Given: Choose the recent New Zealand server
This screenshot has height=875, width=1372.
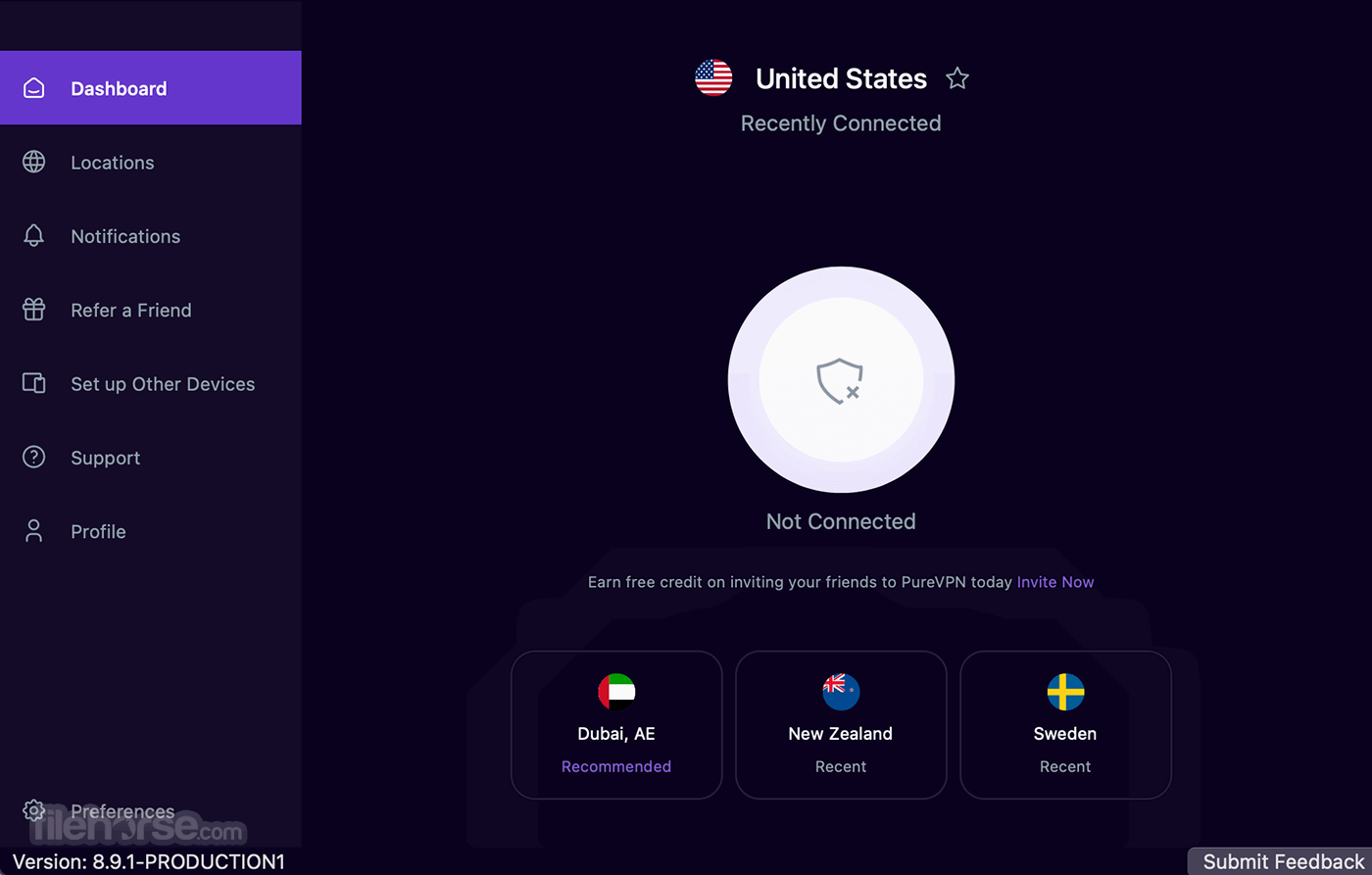Looking at the screenshot, I should click(x=840, y=725).
